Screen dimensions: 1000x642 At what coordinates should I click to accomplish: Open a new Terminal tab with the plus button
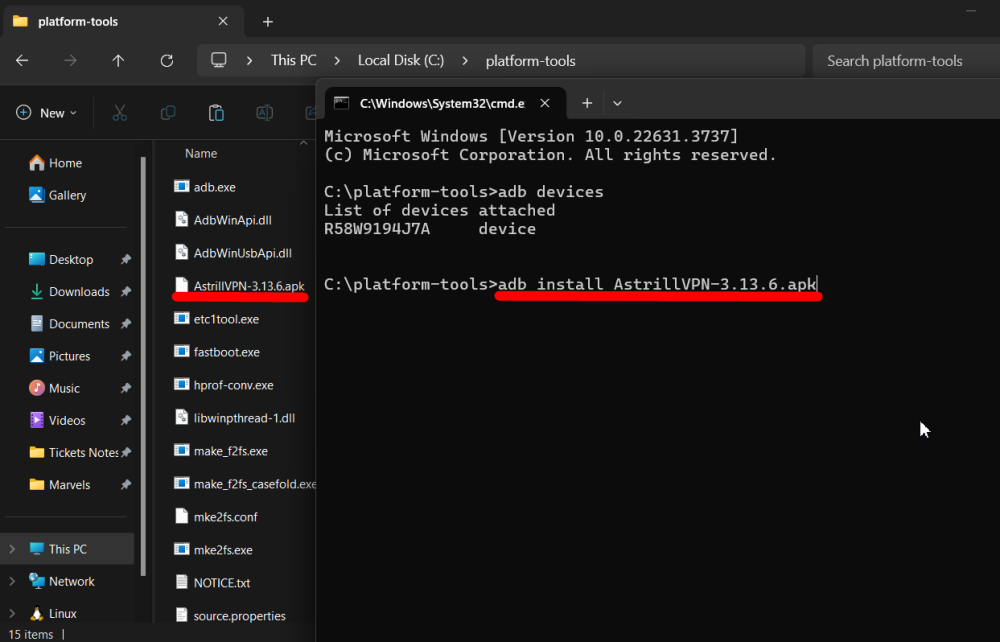click(x=587, y=102)
